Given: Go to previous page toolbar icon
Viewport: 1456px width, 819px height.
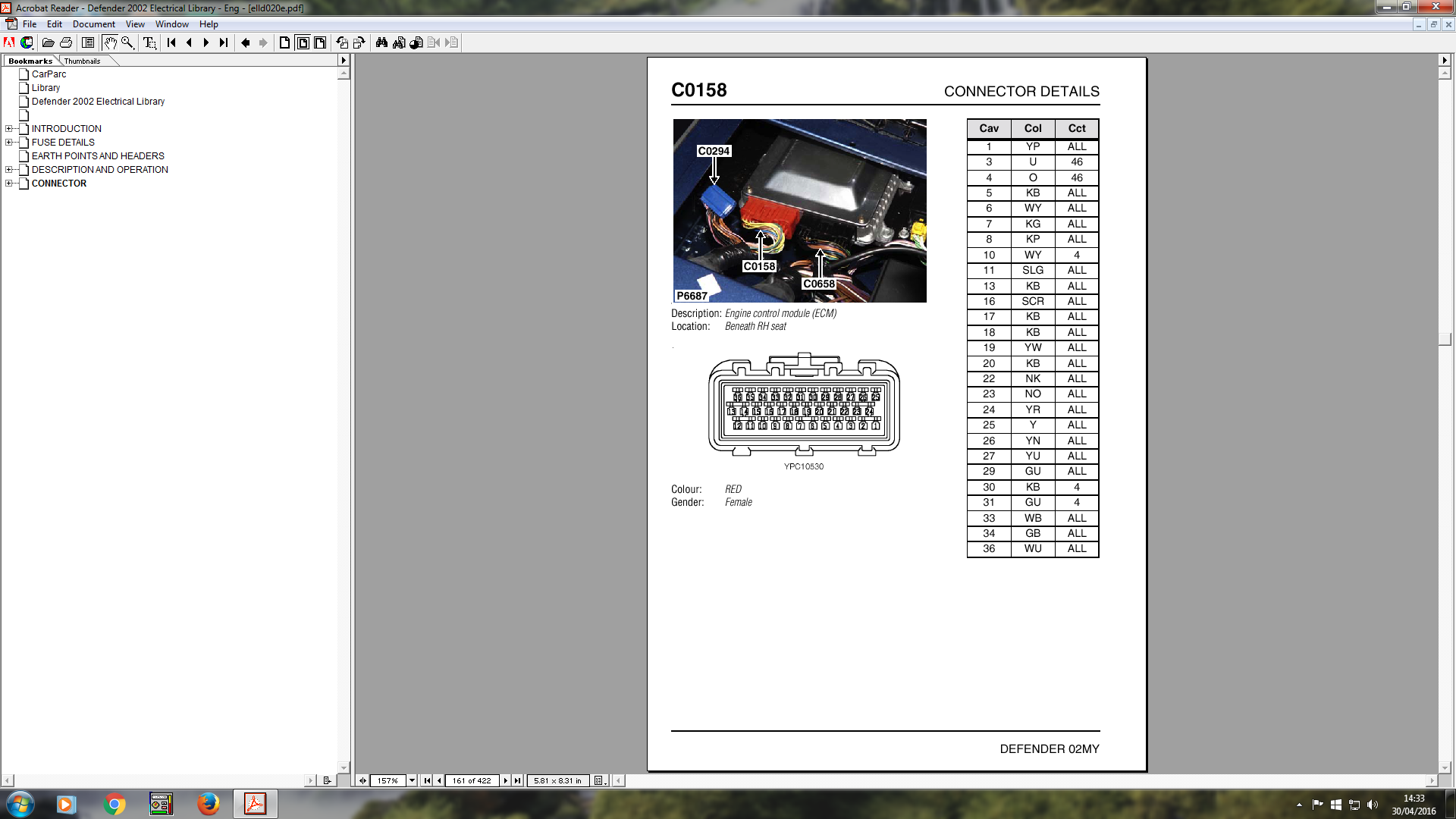Looking at the screenshot, I should 190,42.
